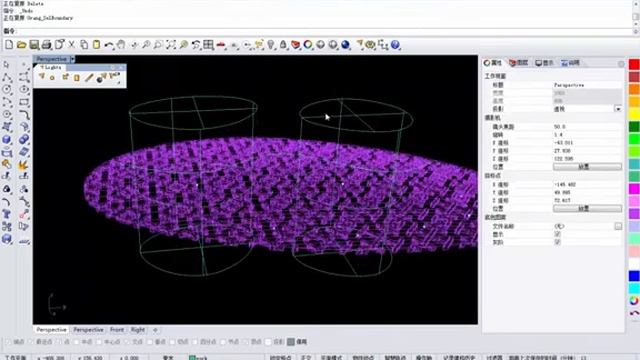This screenshot has height=360, width=640.
Task: Click the linear light icon in the Lights toolbar
Action: [89, 78]
